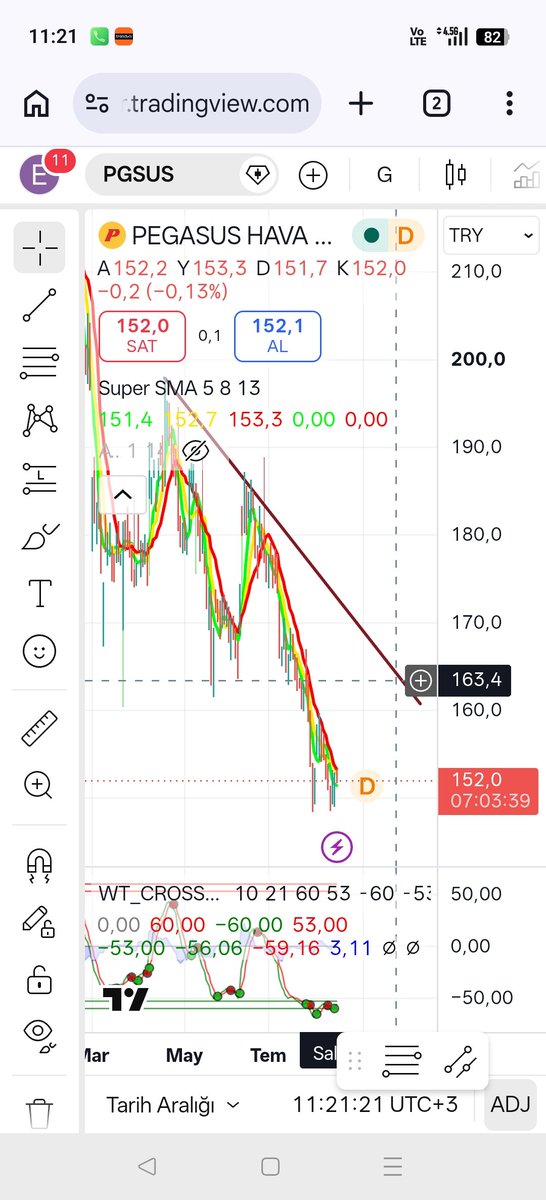Viewport: 546px width, 1200px height.
Task: Open the indicators menu in top toolbar
Action: pyautogui.click(x=527, y=175)
